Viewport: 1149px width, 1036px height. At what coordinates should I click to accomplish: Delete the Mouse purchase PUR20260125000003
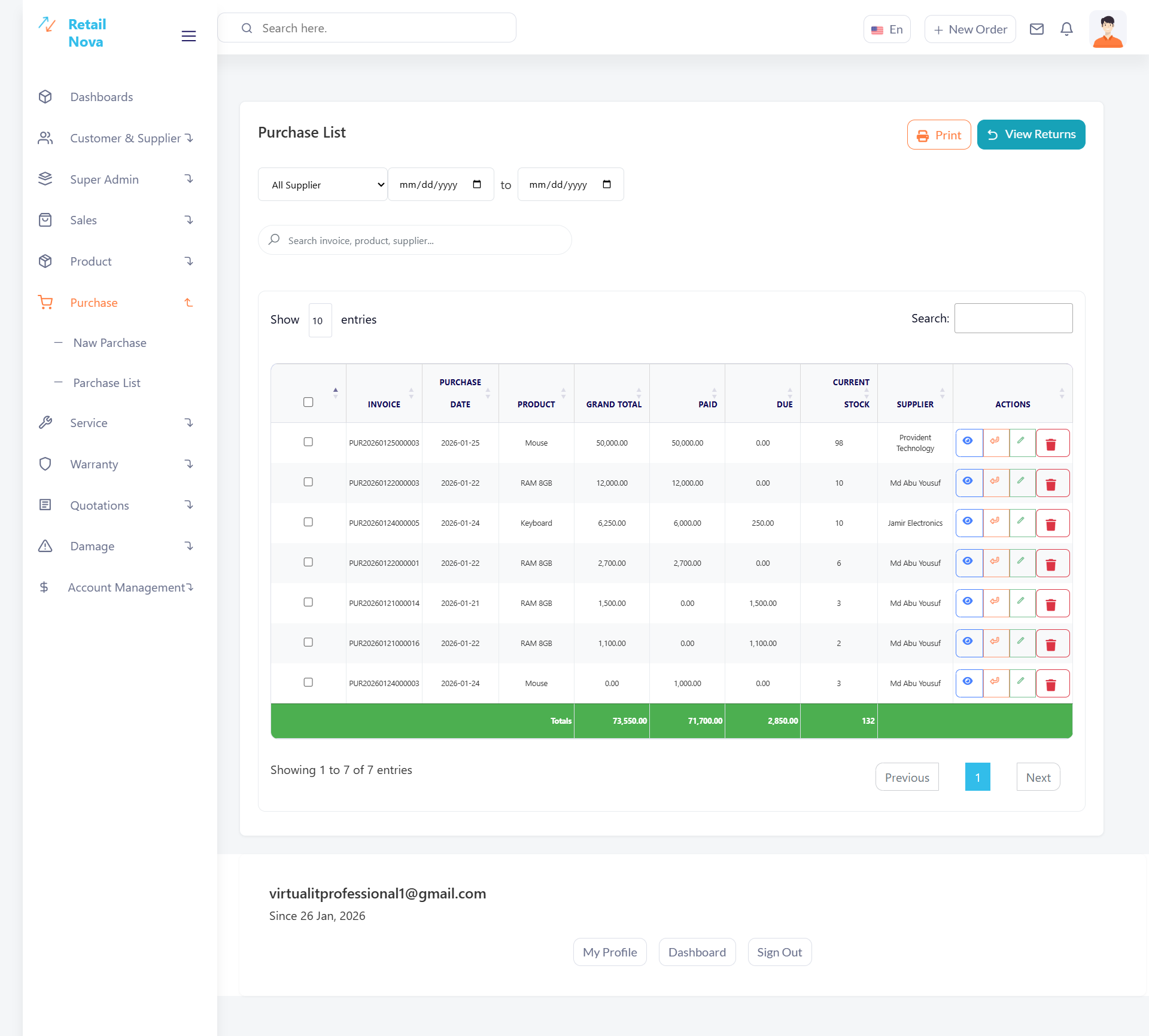1051,443
